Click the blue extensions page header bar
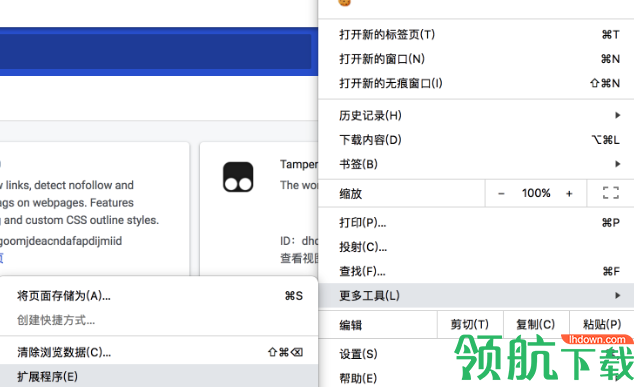Screen dimensions: 634x387 point(159,51)
